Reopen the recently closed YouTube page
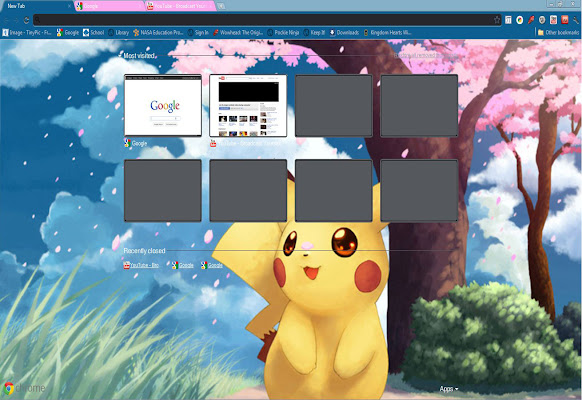Viewport: 582px width, 400px height. coord(141,265)
